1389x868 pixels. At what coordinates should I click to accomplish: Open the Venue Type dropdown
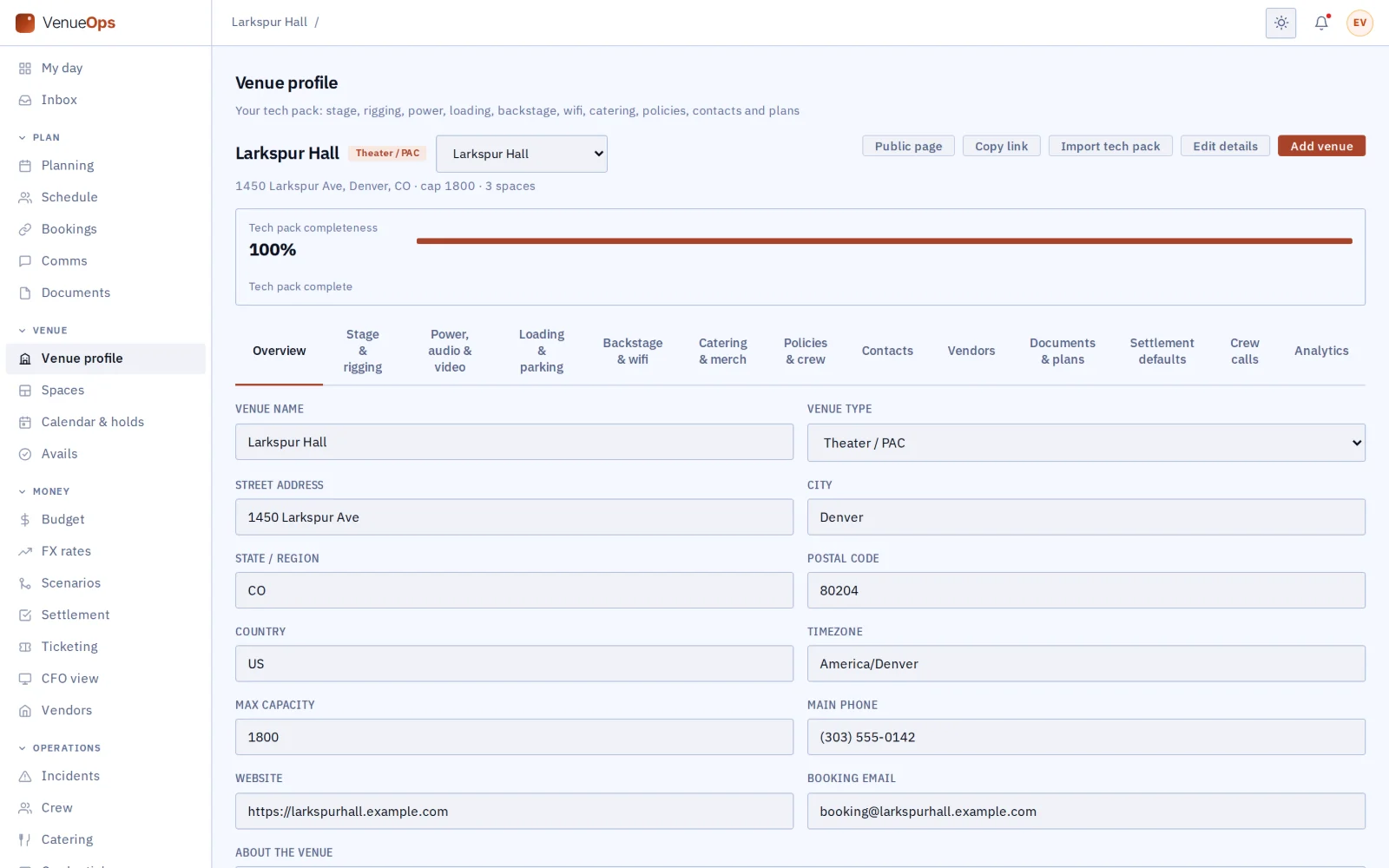pyautogui.click(x=1086, y=443)
